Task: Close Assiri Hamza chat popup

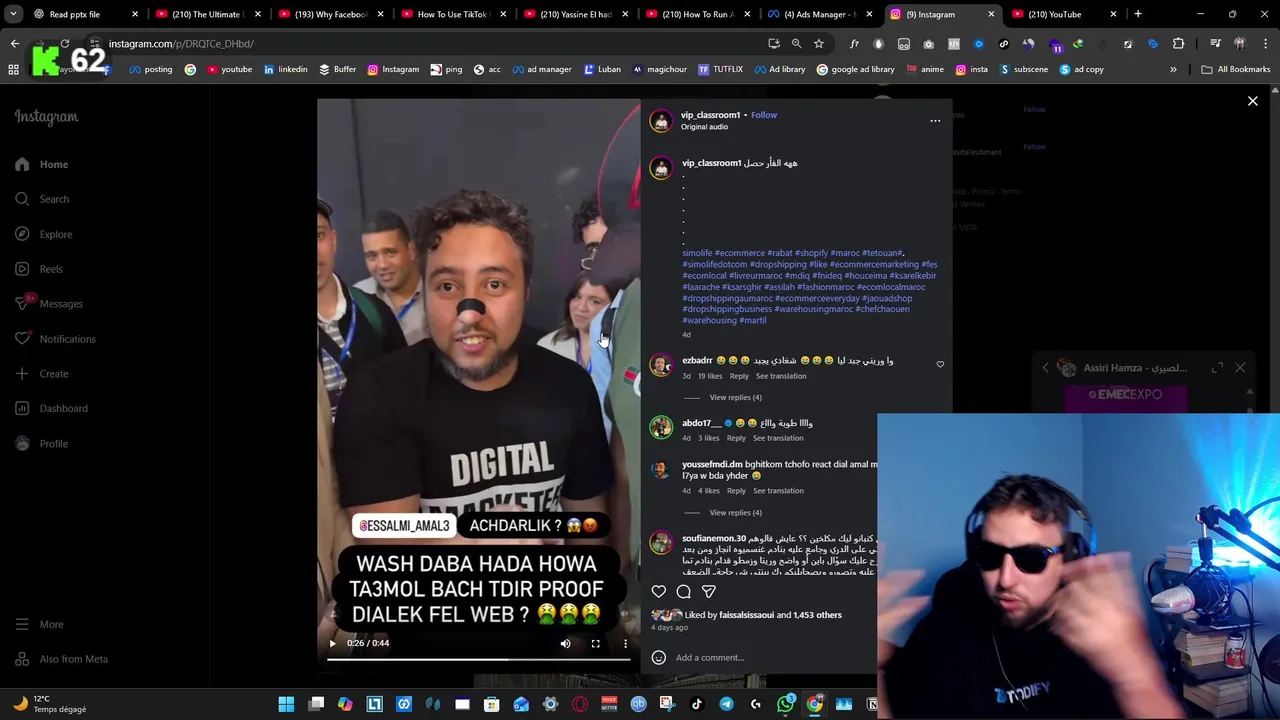Action: (x=1240, y=368)
